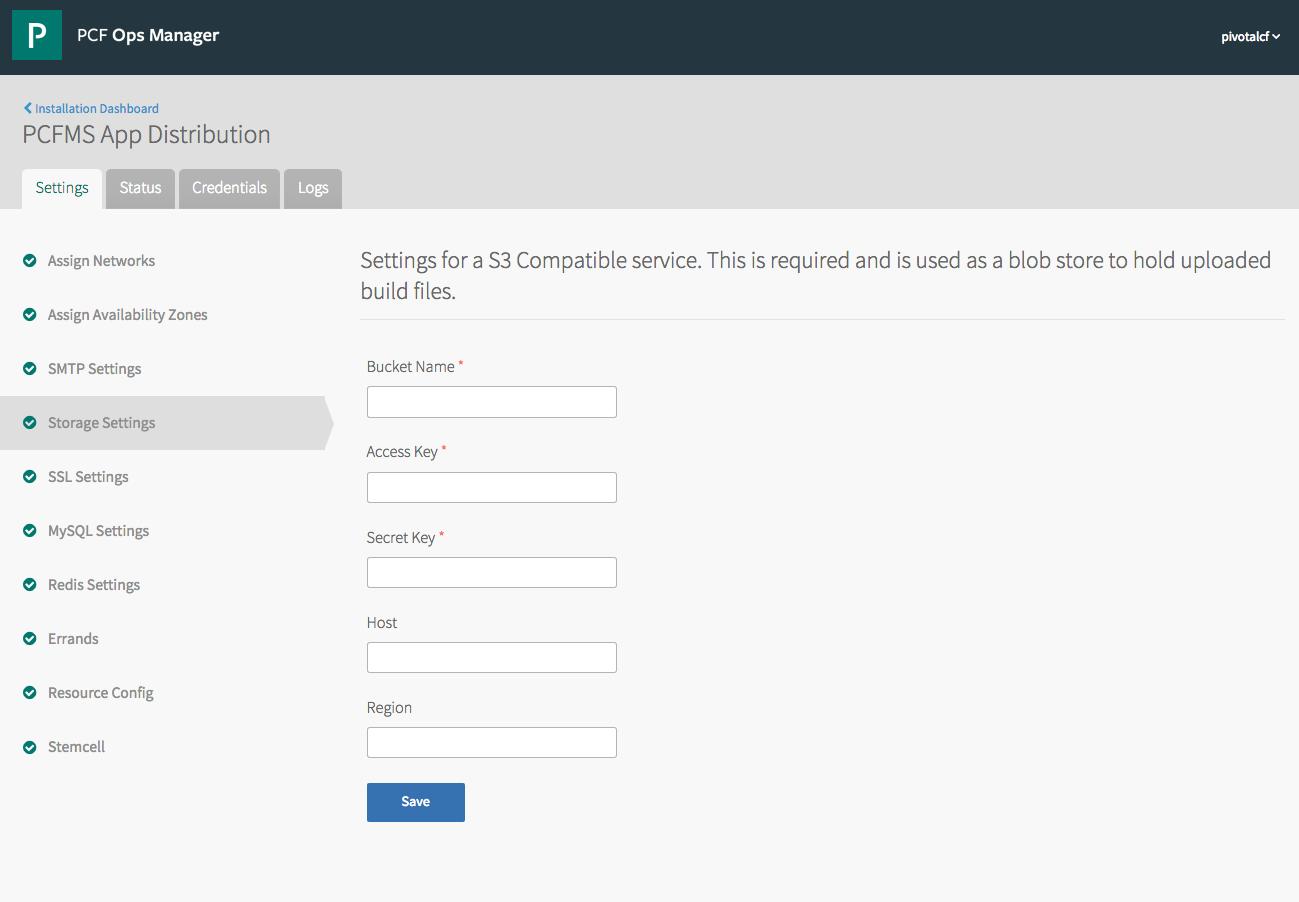Click the checkmark icon beside Storage Settings
Screen dimensions: 1299x902
[x=30, y=423]
